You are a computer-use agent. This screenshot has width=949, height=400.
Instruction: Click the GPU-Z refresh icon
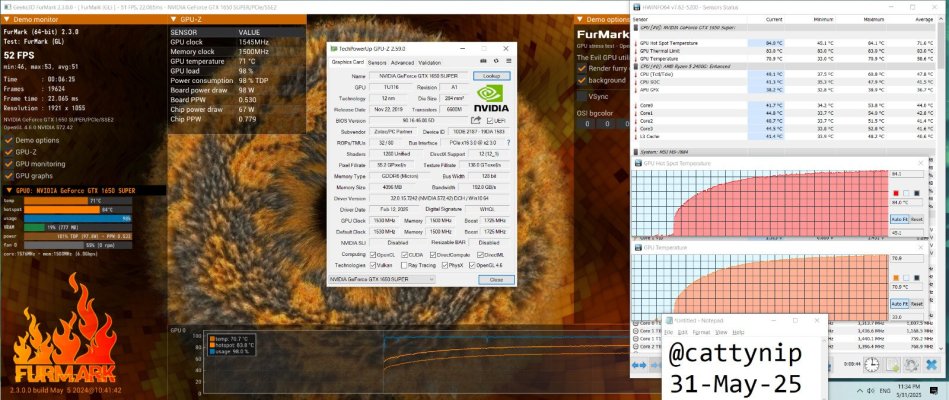click(496, 62)
